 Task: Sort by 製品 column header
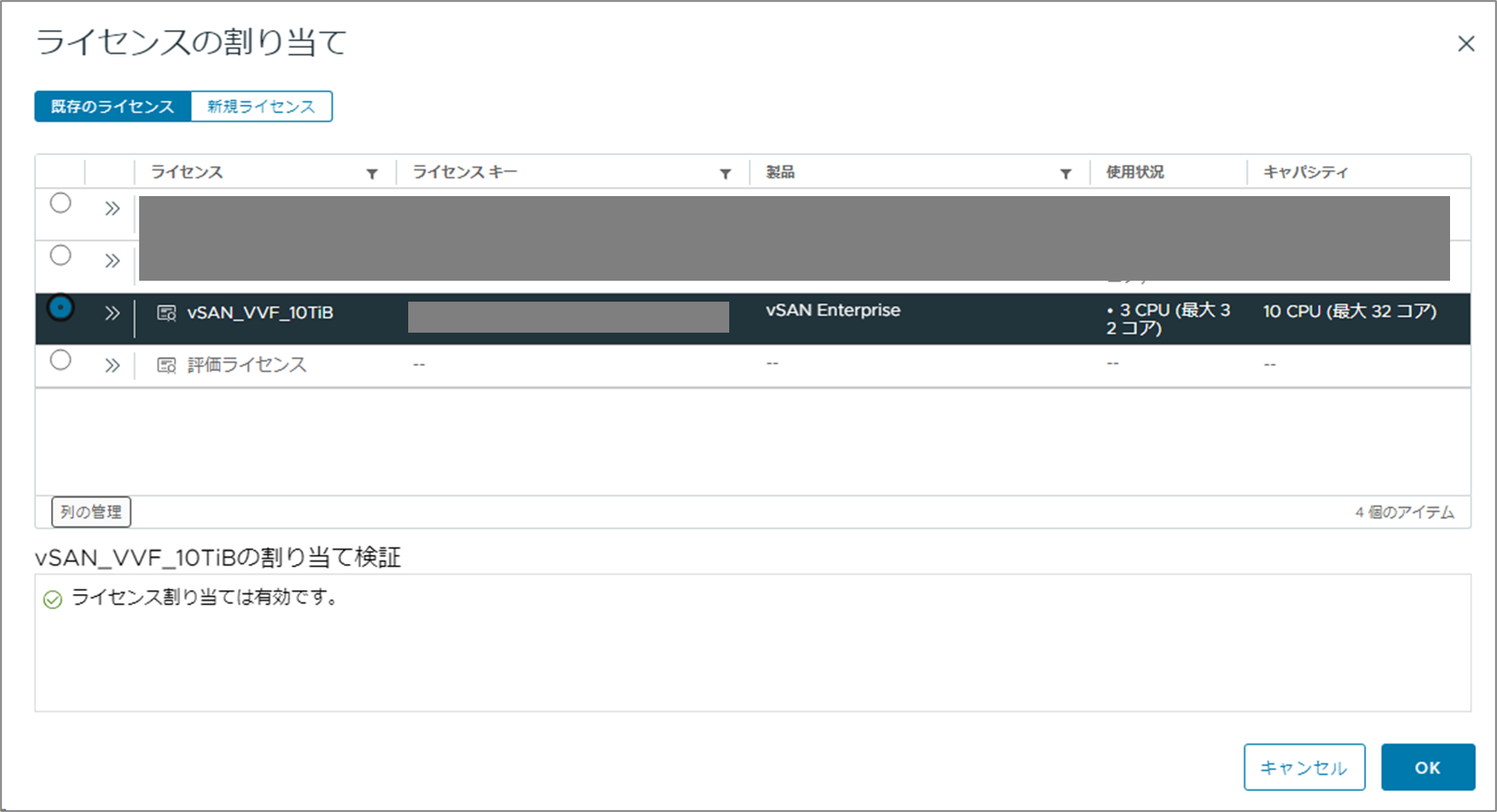(x=780, y=173)
